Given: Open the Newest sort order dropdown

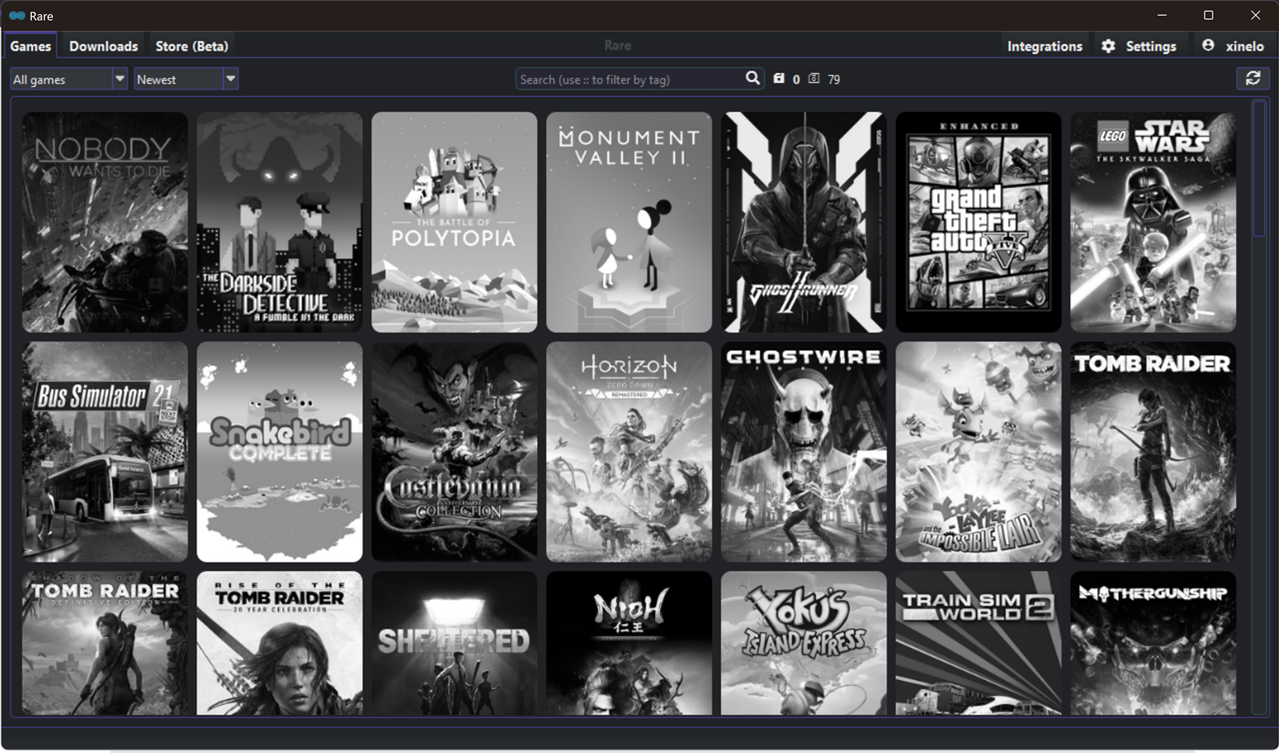Looking at the screenshot, I should (x=186, y=79).
